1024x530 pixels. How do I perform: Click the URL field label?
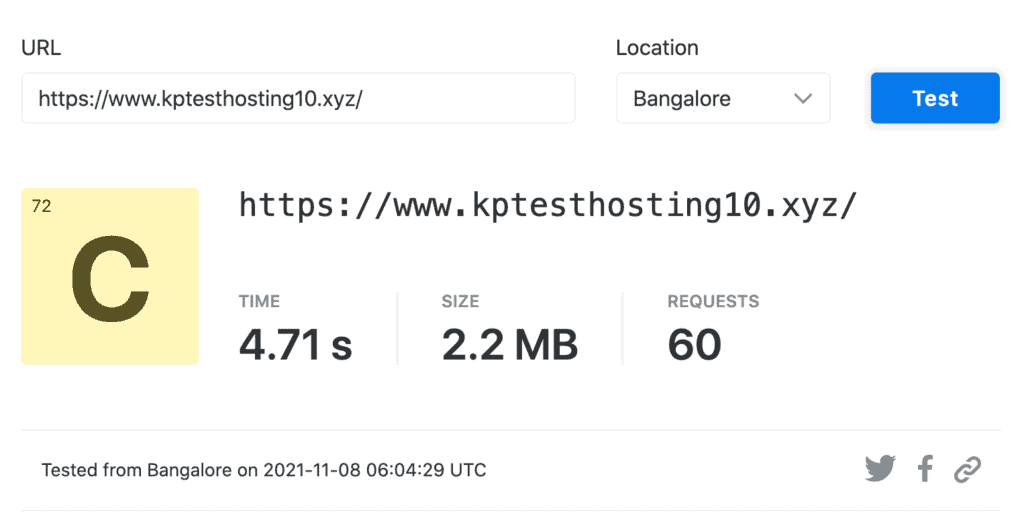(x=41, y=48)
